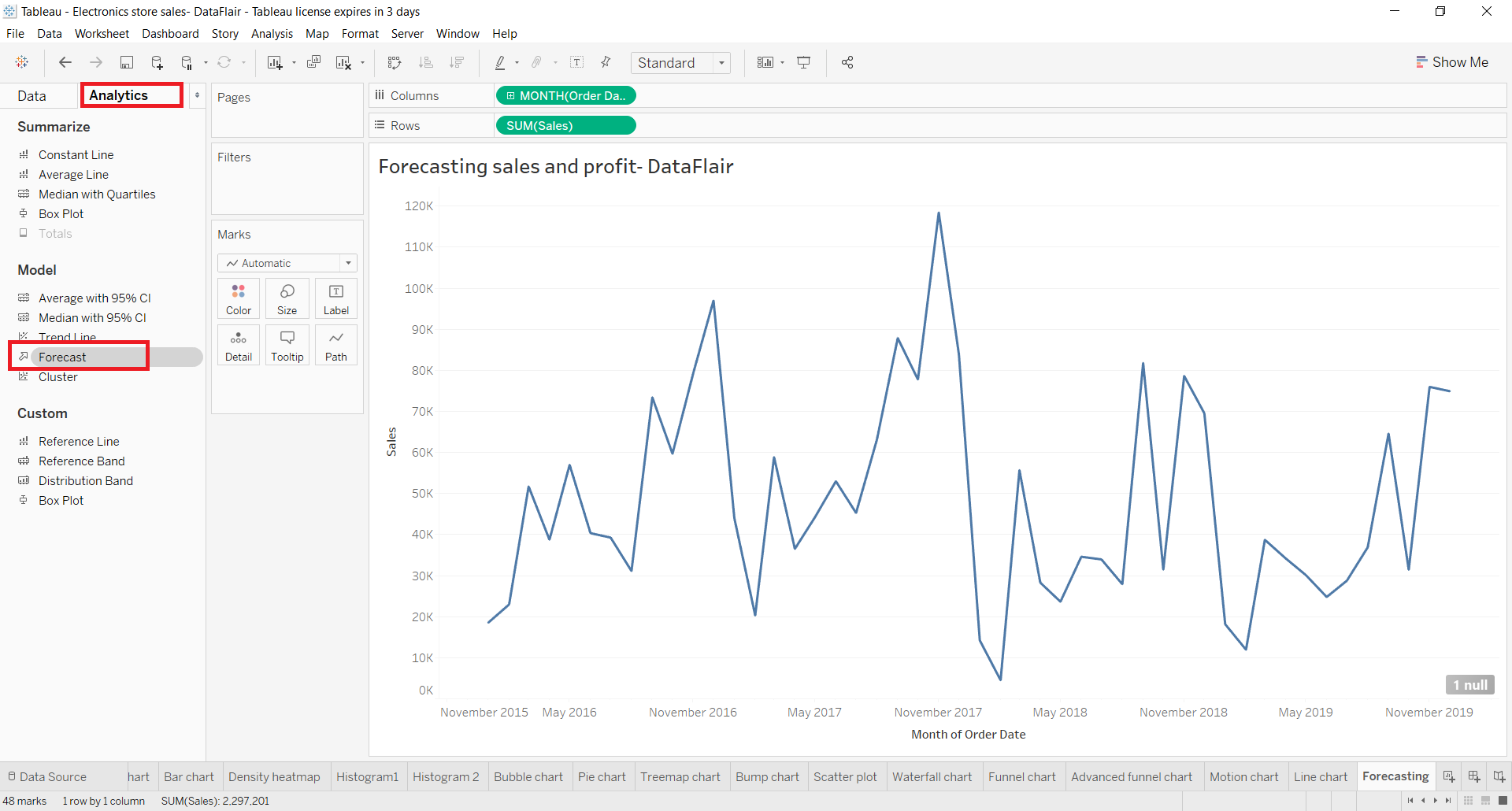Open the Worksheet menu
This screenshot has height=811, width=1512.
click(102, 34)
